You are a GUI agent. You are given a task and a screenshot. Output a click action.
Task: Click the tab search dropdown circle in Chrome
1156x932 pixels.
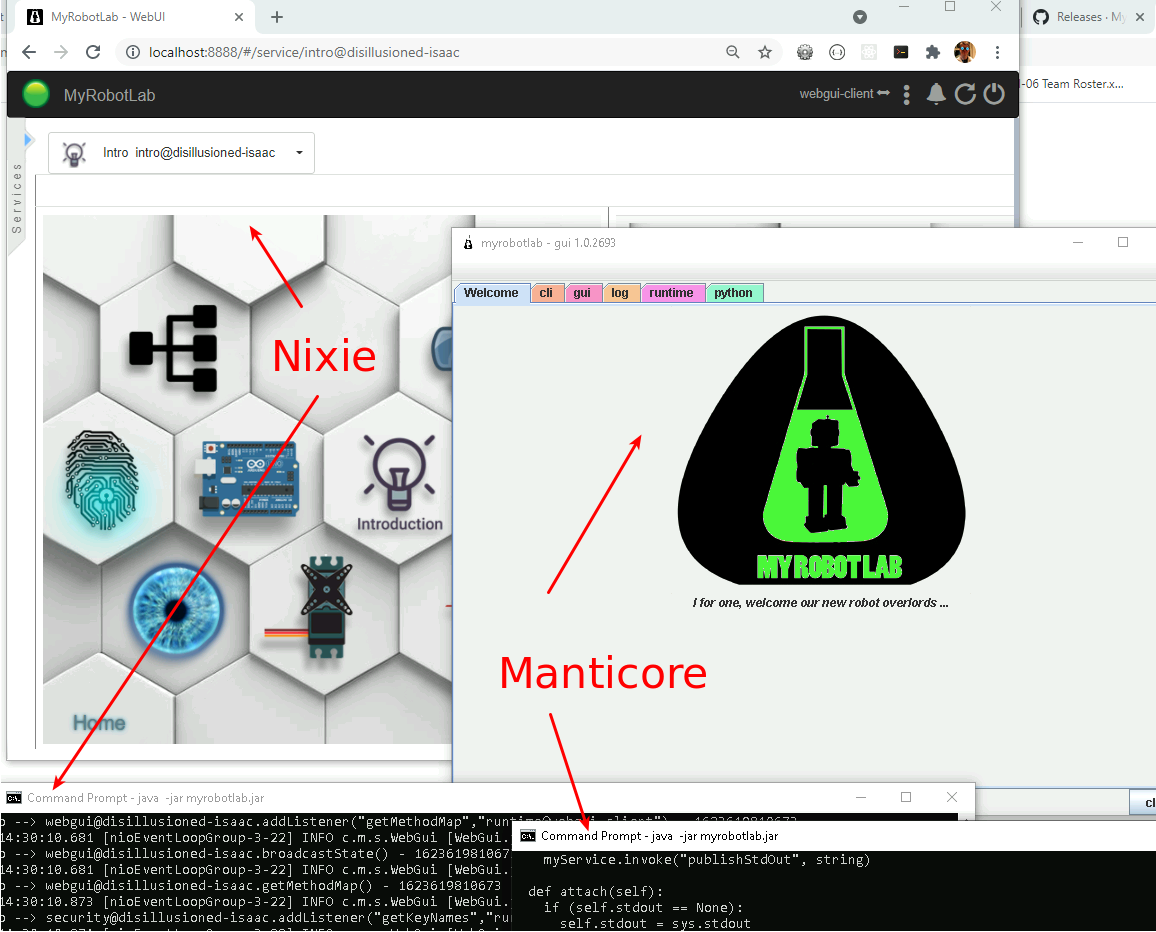pos(860,17)
